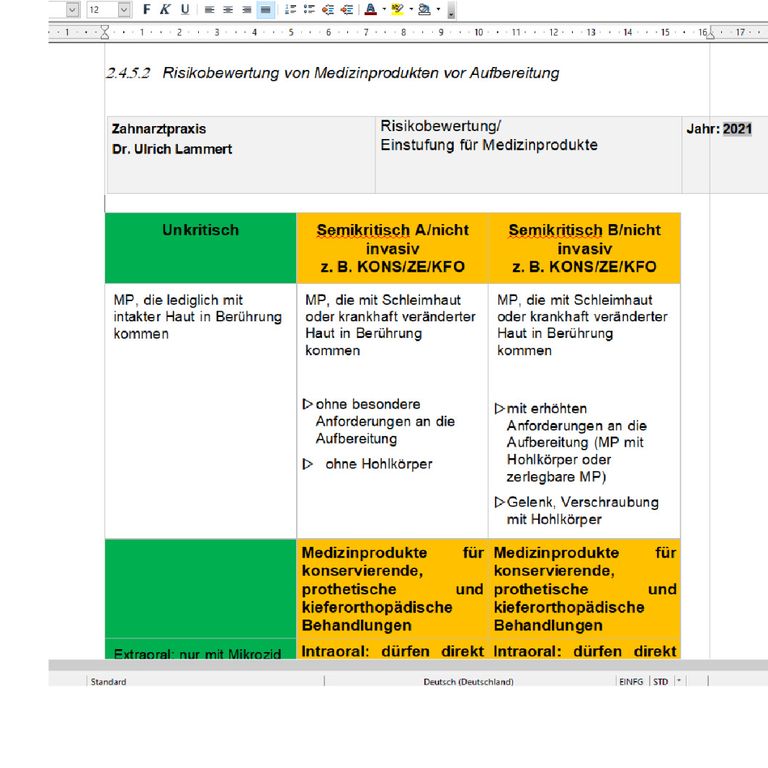Screen dimensions: 768x768
Task: Click the green Unkritisch header cell
Action: coord(200,248)
